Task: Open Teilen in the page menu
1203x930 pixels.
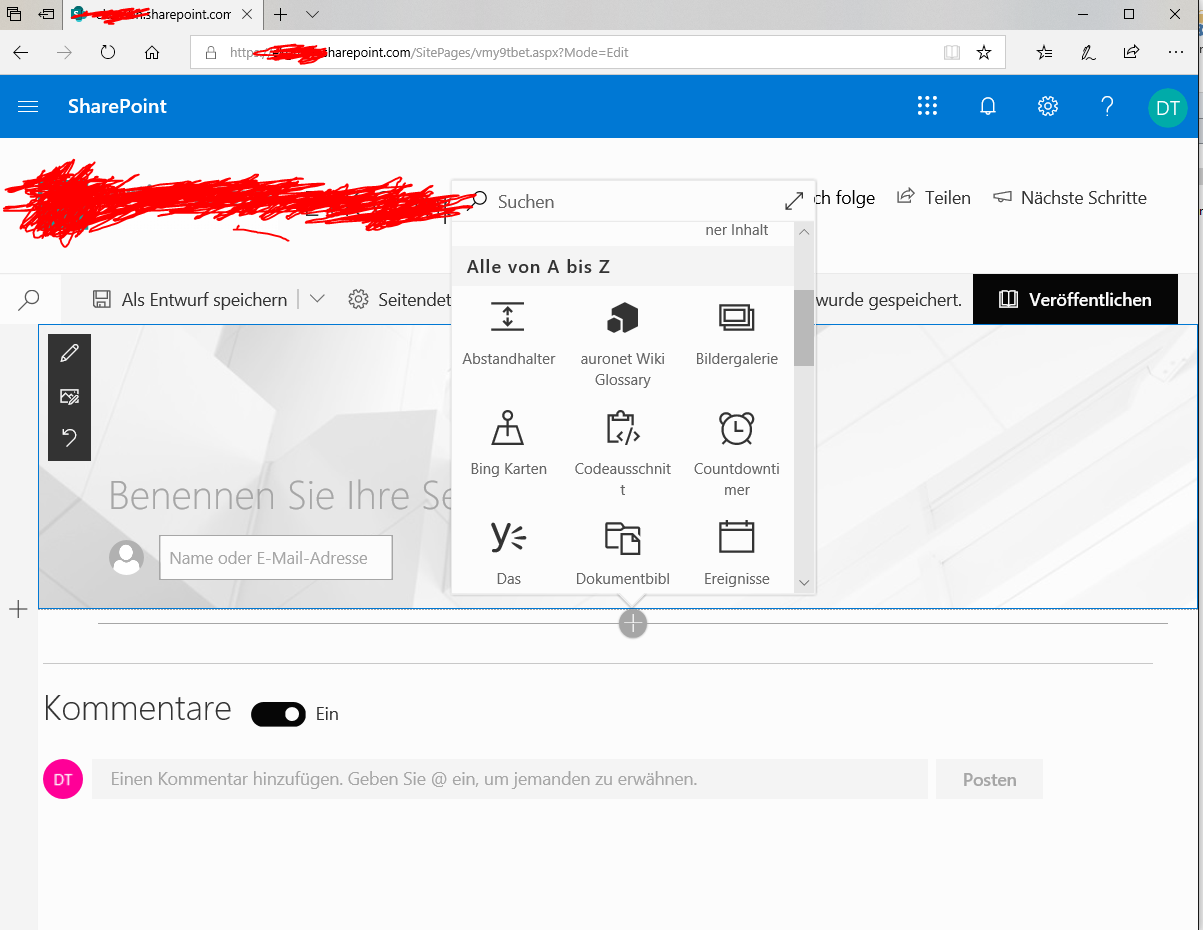Action: pyautogui.click(x=934, y=198)
